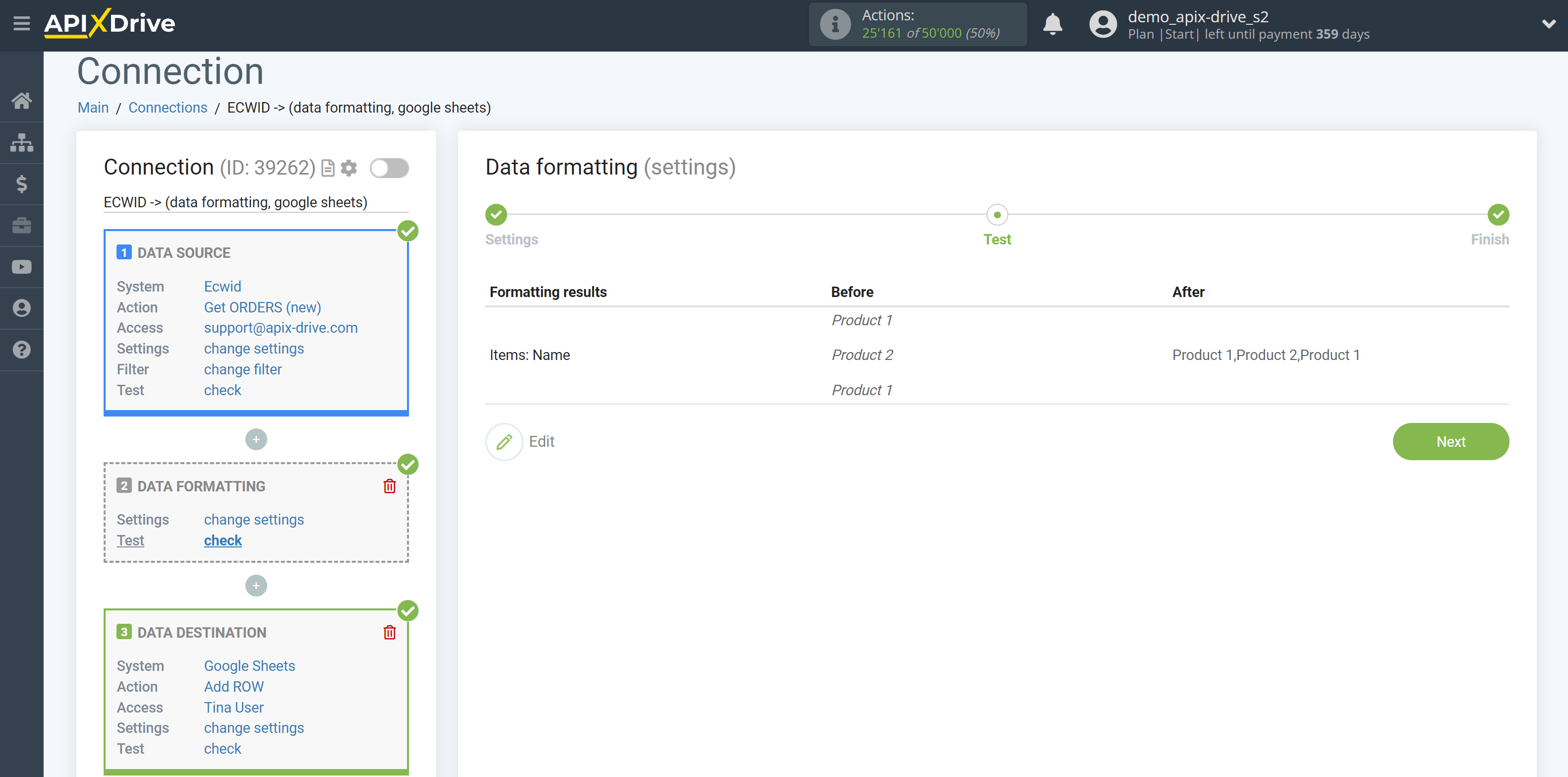The height and width of the screenshot is (777, 1568).
Task: Change settings in Data Destination
Action: (254, 728)
